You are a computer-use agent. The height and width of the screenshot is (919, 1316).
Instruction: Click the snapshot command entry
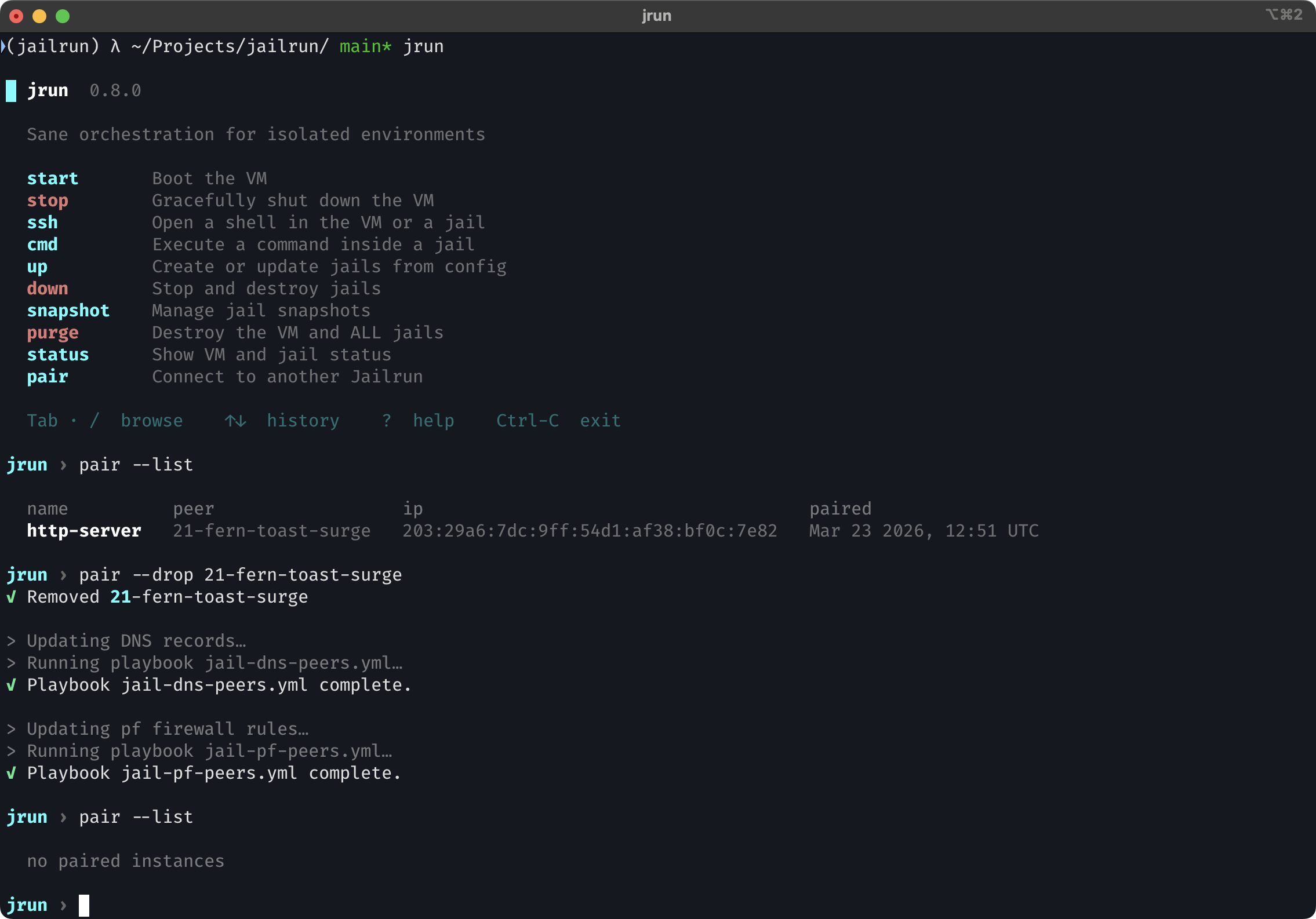[68, 311]
